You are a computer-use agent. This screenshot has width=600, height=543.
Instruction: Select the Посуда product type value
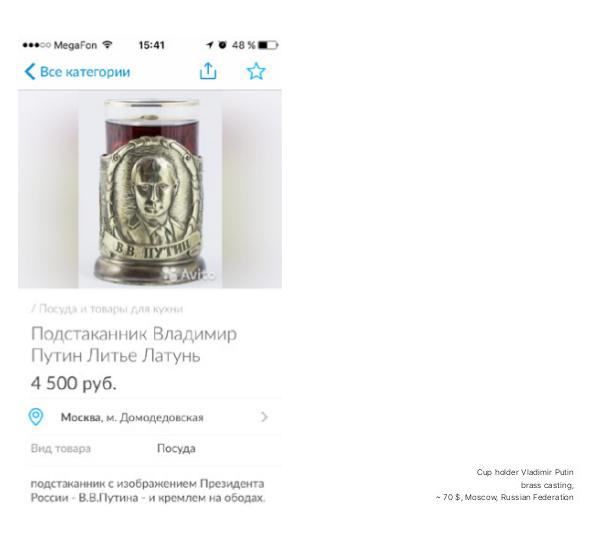[x=176, y=448]
